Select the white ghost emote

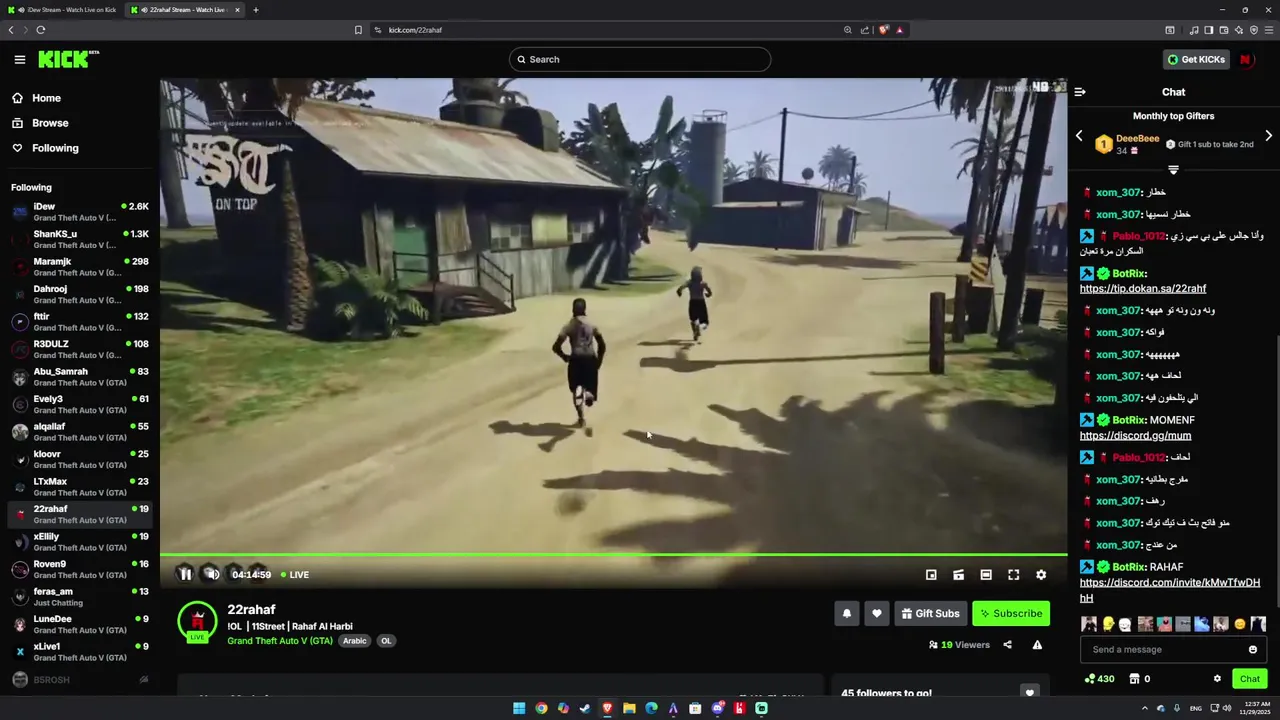[1125, 624]
